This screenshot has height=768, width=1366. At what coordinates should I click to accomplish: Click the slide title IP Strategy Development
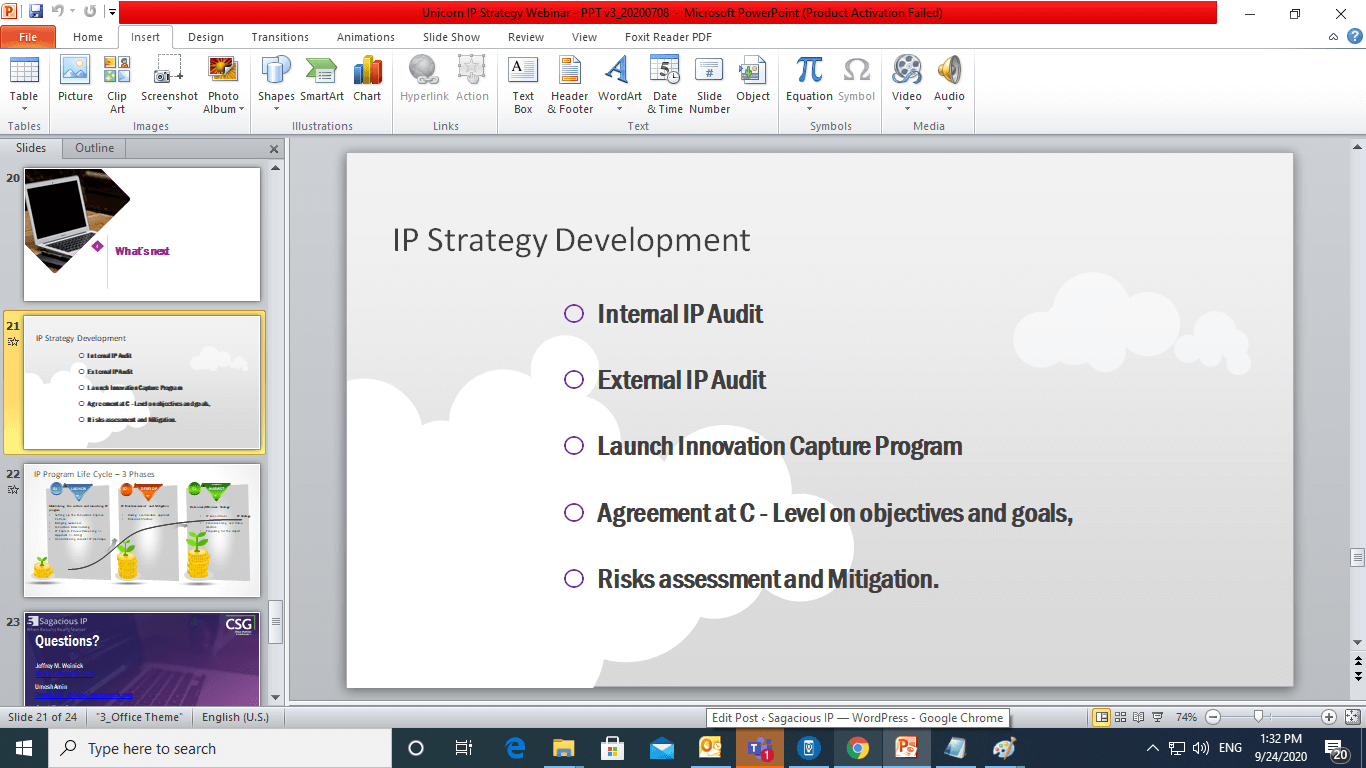571,240
